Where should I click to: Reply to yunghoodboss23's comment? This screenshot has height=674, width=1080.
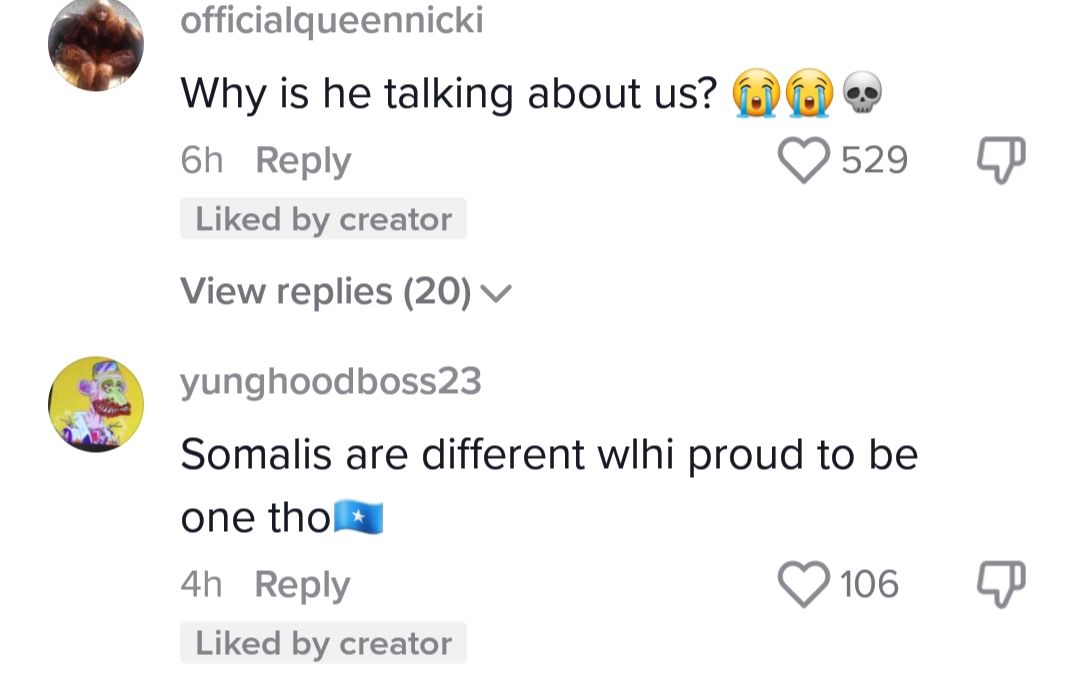click(302, 584)
